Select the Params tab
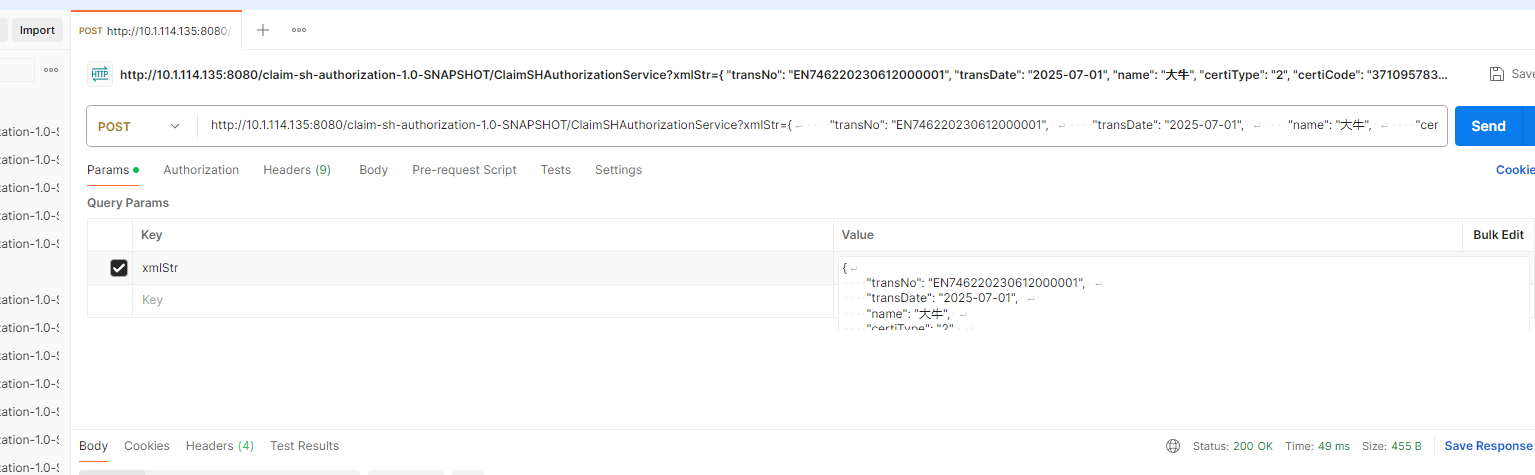1535x475 pixels. point(112,170)
